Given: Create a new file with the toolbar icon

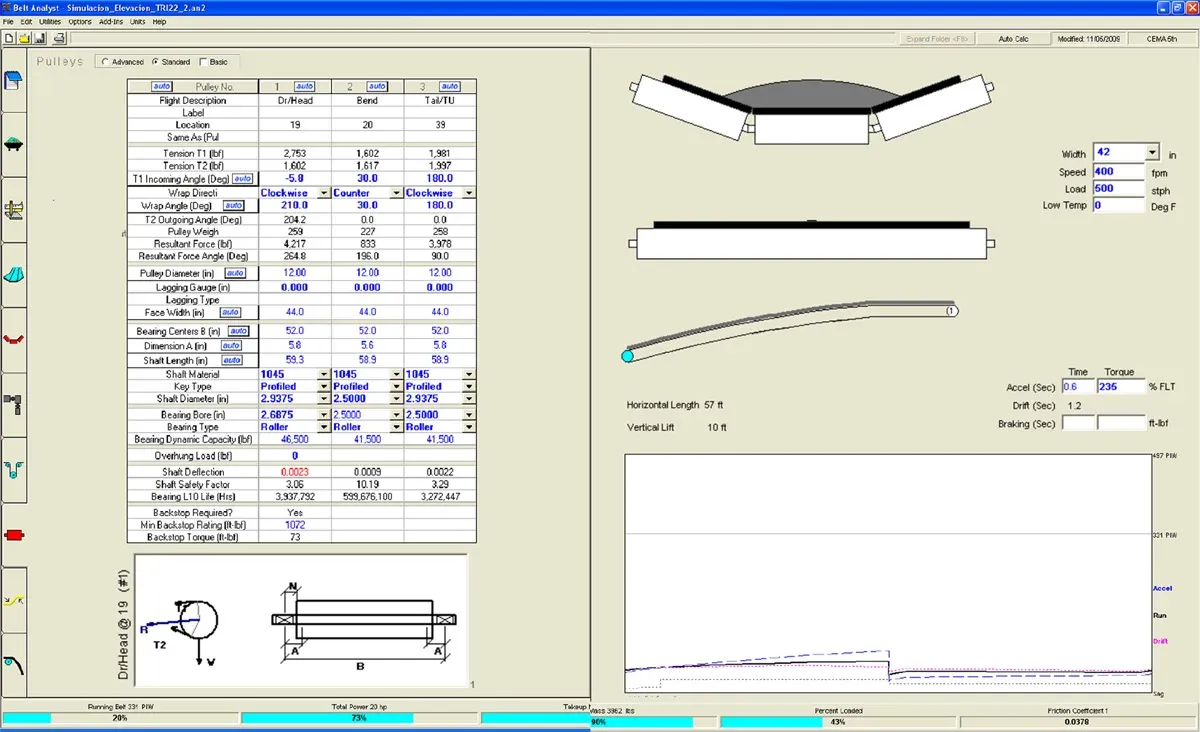Looking at the screenshot, I should [x=8, y=38].
